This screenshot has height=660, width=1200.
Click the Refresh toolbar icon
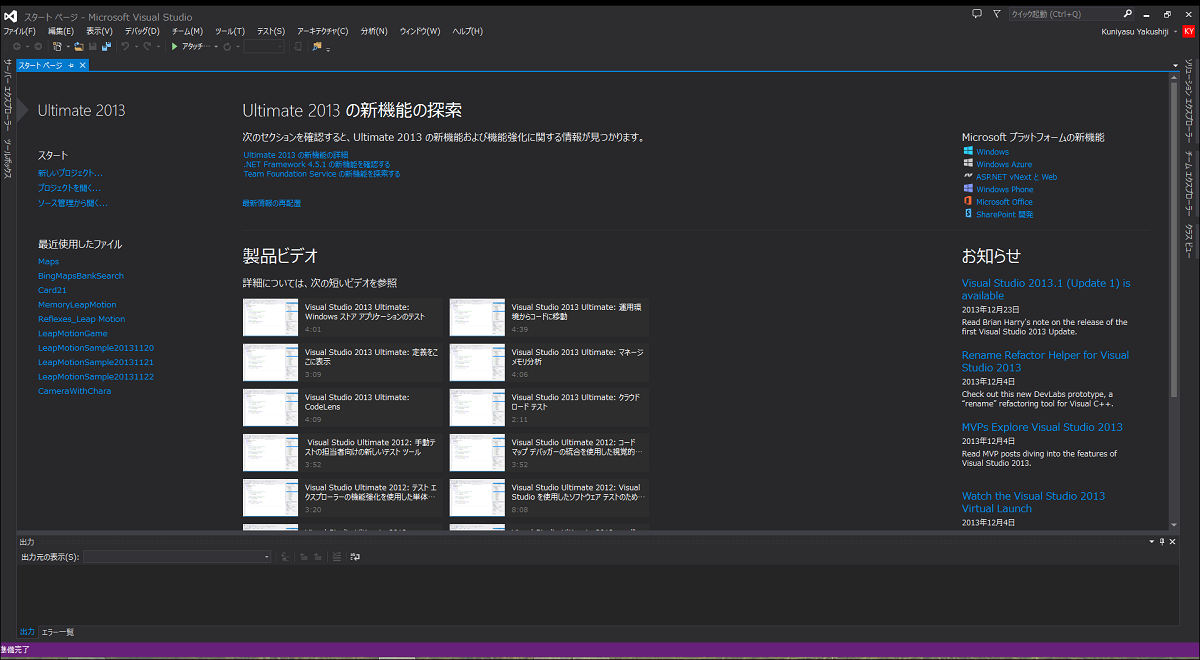click(x=228, y=47)
